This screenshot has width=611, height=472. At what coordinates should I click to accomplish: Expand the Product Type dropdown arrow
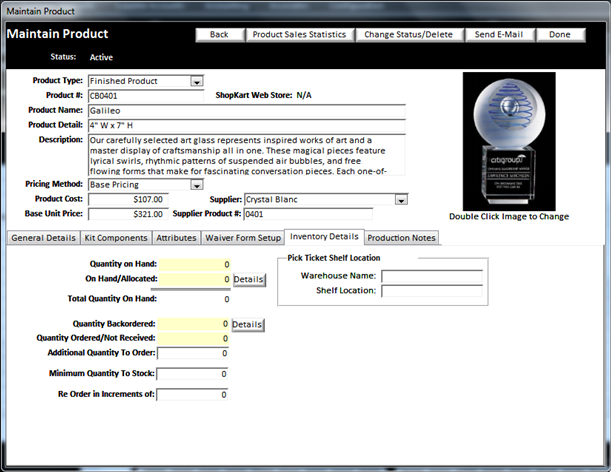tap(197, 81)
